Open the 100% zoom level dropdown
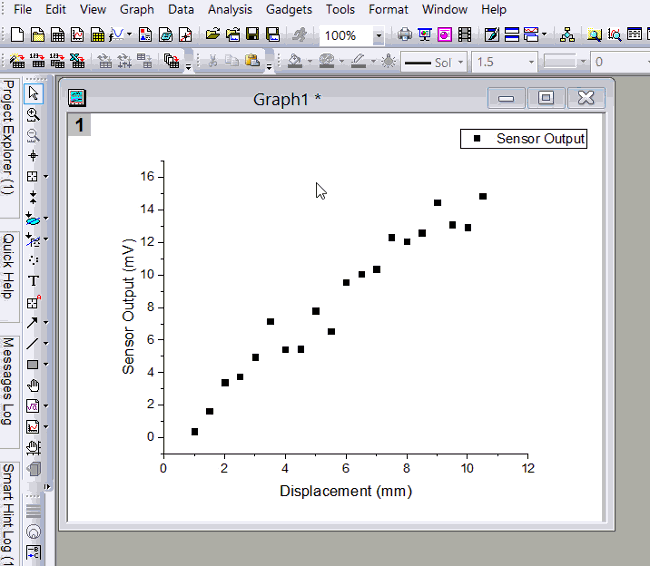This screenshot has width=650, height=566. coord(378,36)
